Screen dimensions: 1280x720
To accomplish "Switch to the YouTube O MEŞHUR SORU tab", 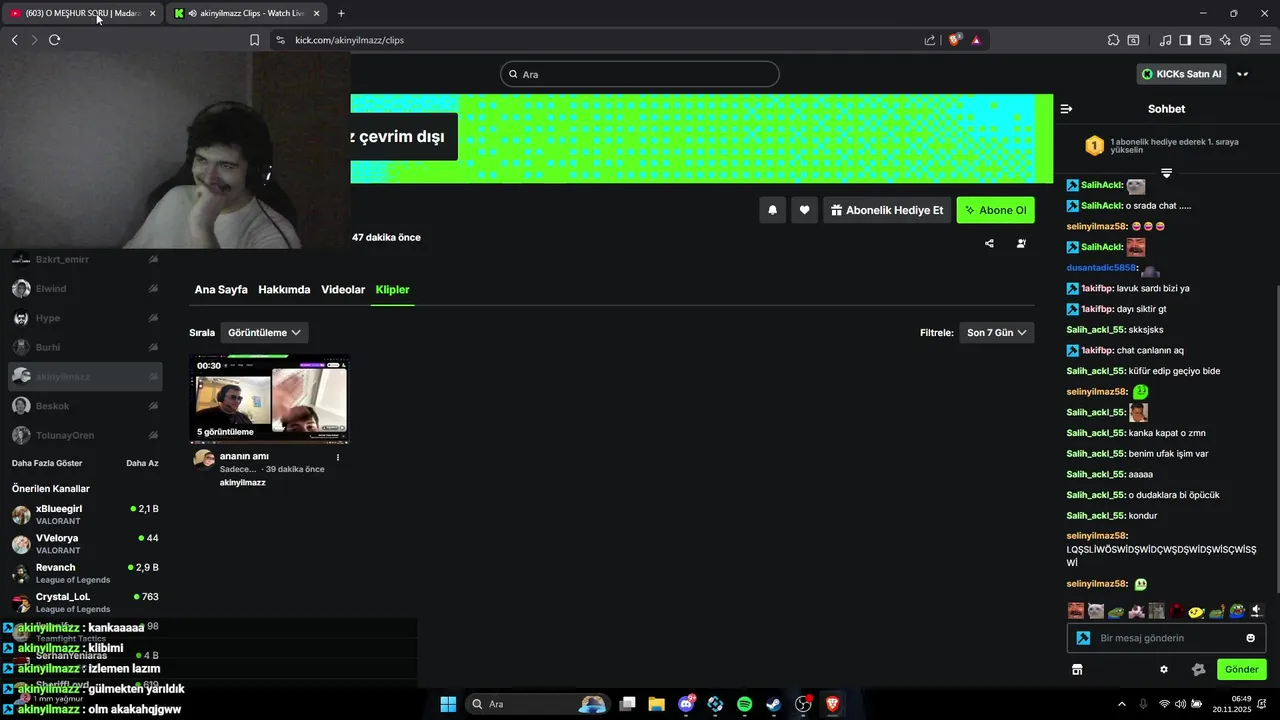I will pos(81,13).
